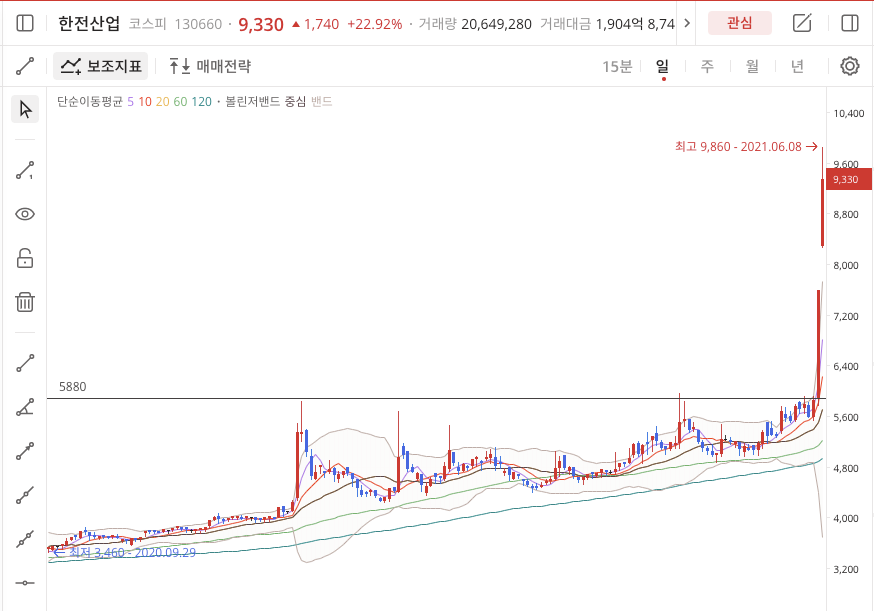Select the angle line tool
This screenshot has height=611, width=874.
25,407
